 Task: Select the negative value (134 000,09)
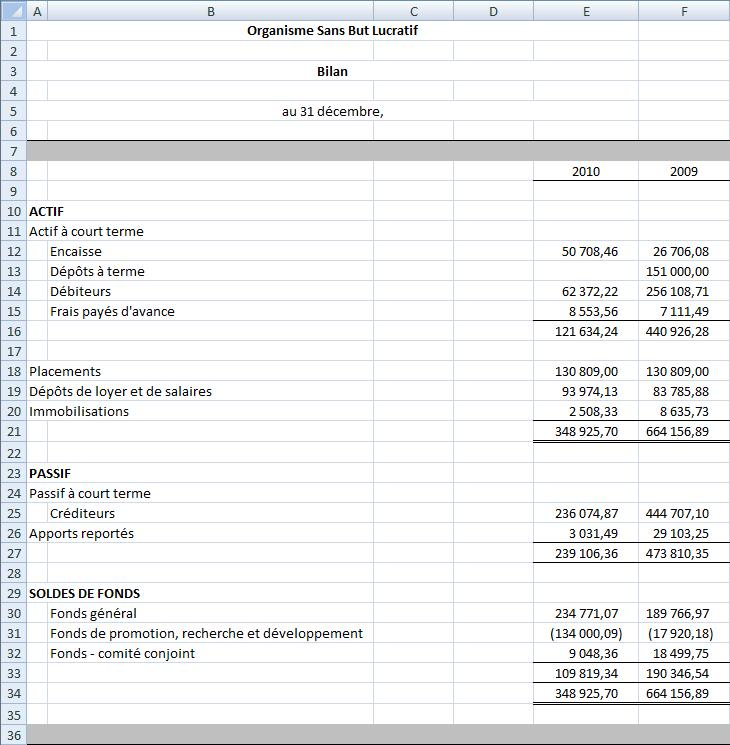click(x=585, y=633)
